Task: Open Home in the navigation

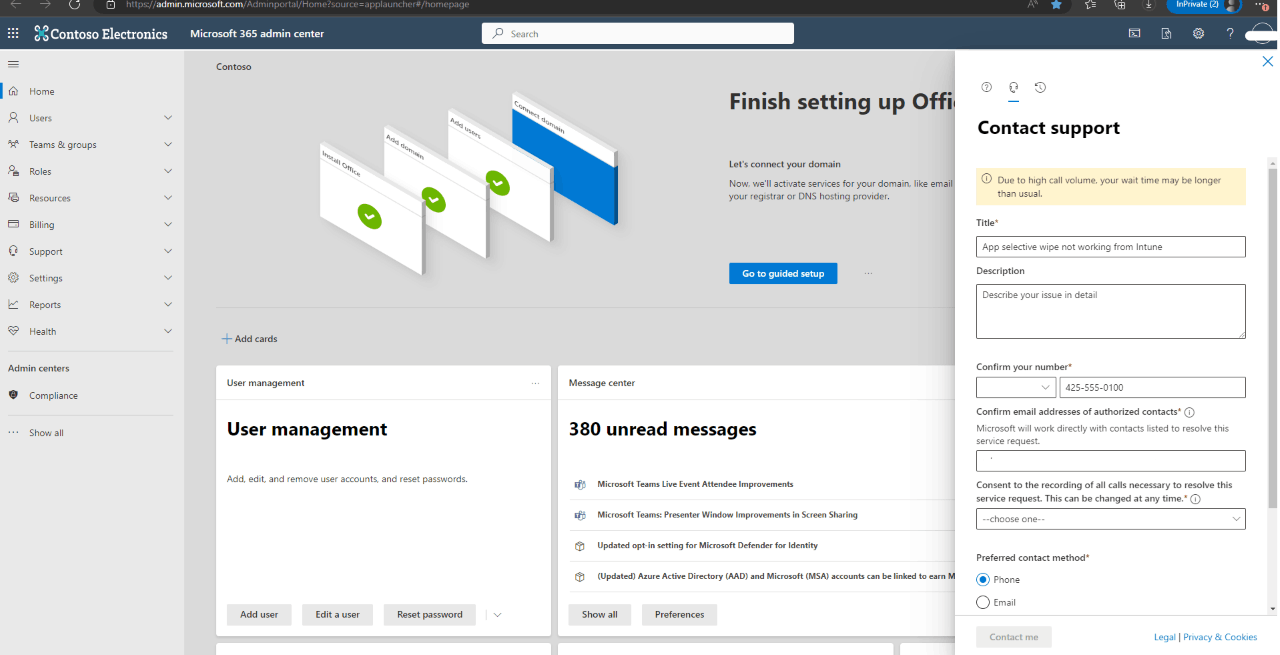Action: (x=42, y=91)
